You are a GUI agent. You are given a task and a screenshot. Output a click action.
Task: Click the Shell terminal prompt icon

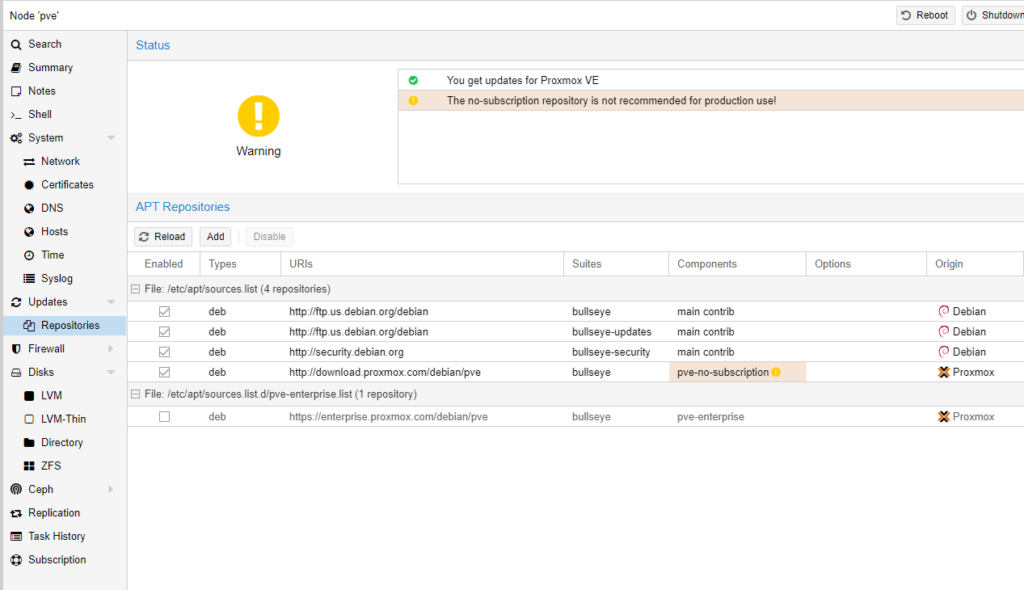(x=16, y=115)
